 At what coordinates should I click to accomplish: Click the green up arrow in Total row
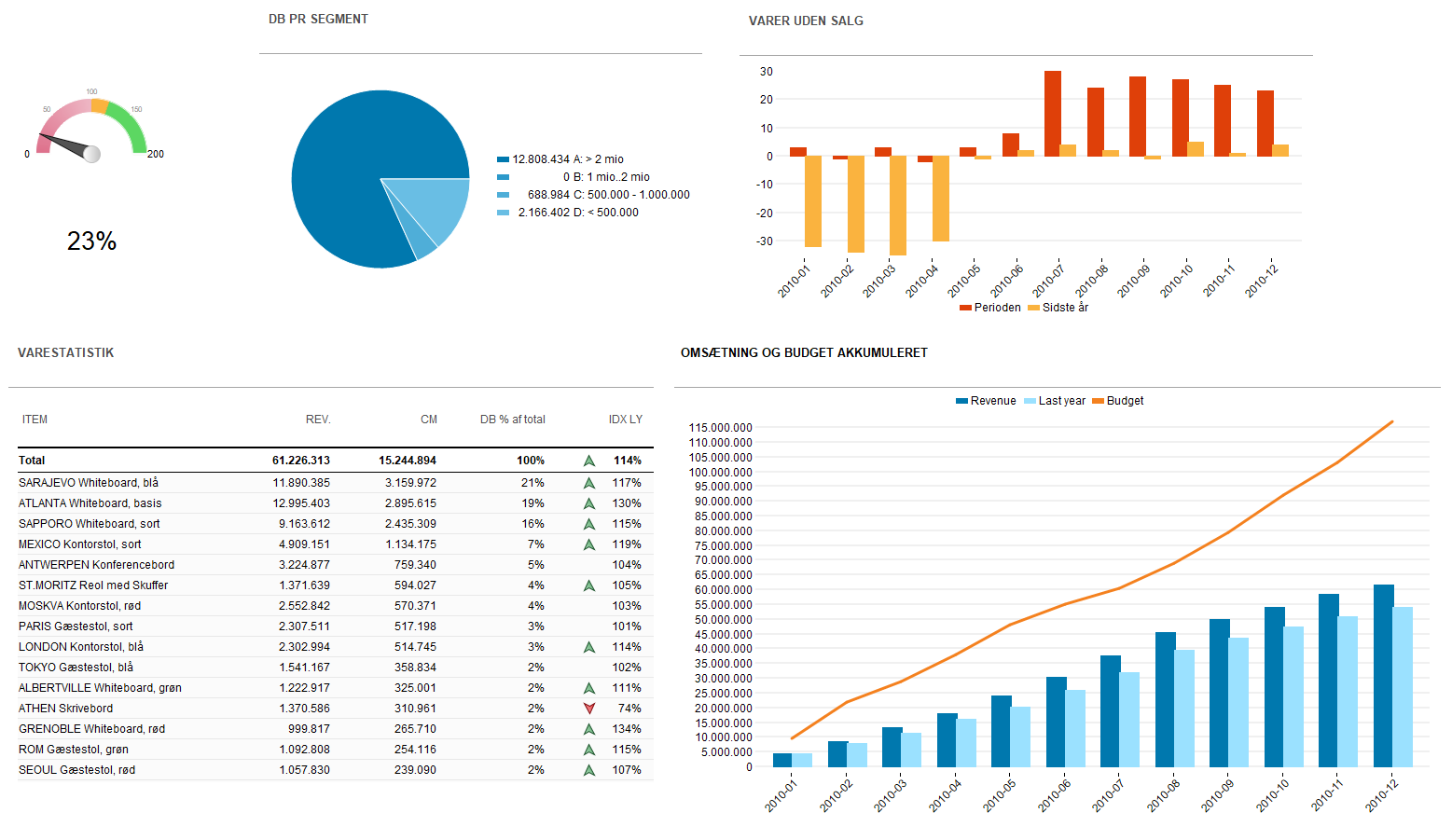click(589, 461)
